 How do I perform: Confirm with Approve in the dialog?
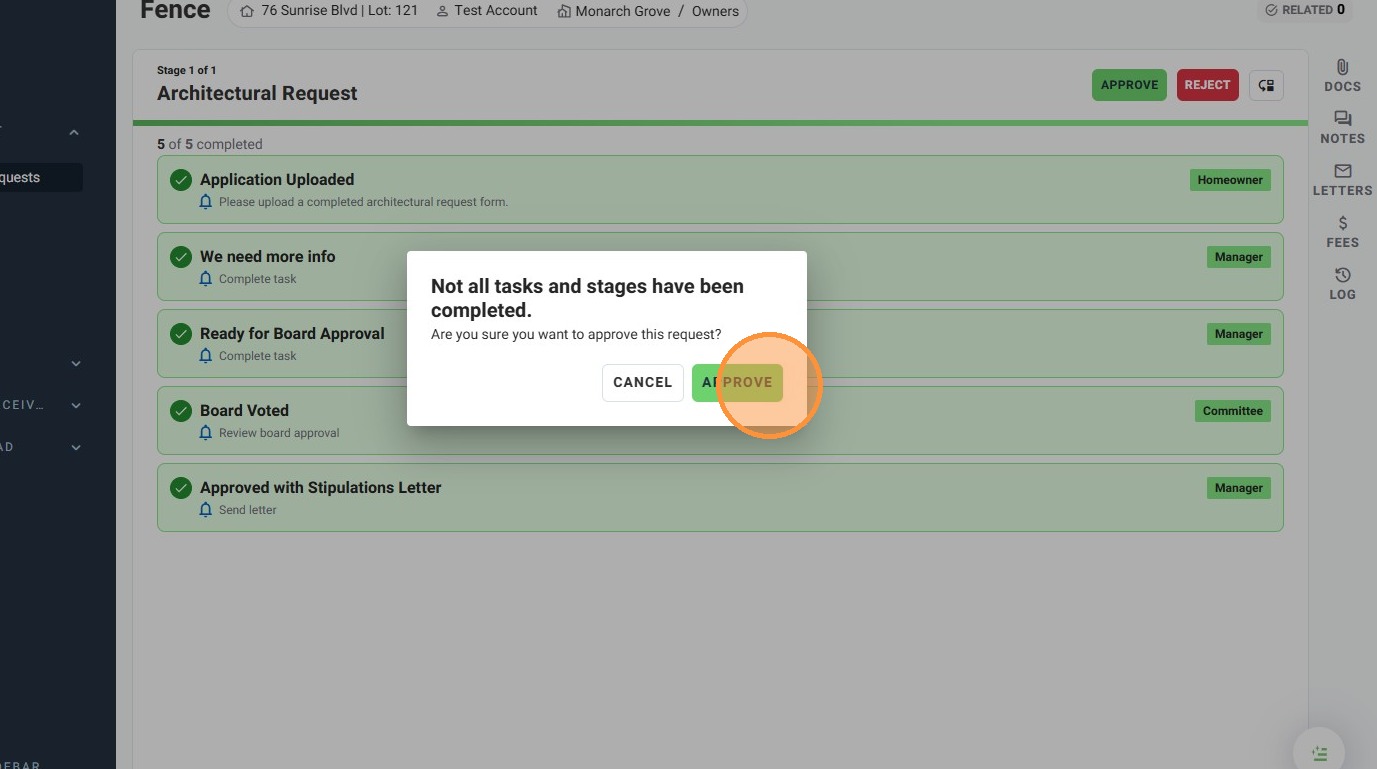point(737,383)
